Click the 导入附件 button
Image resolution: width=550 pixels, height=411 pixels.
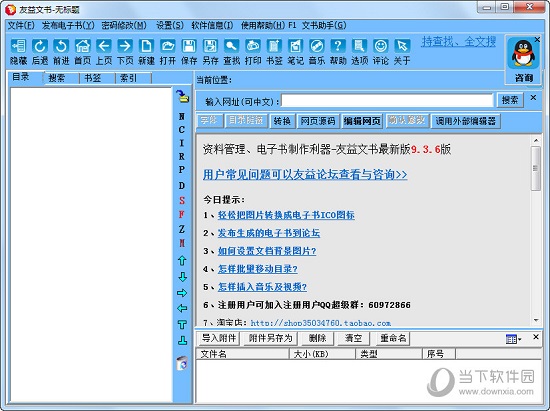click(x=219, y=338)
